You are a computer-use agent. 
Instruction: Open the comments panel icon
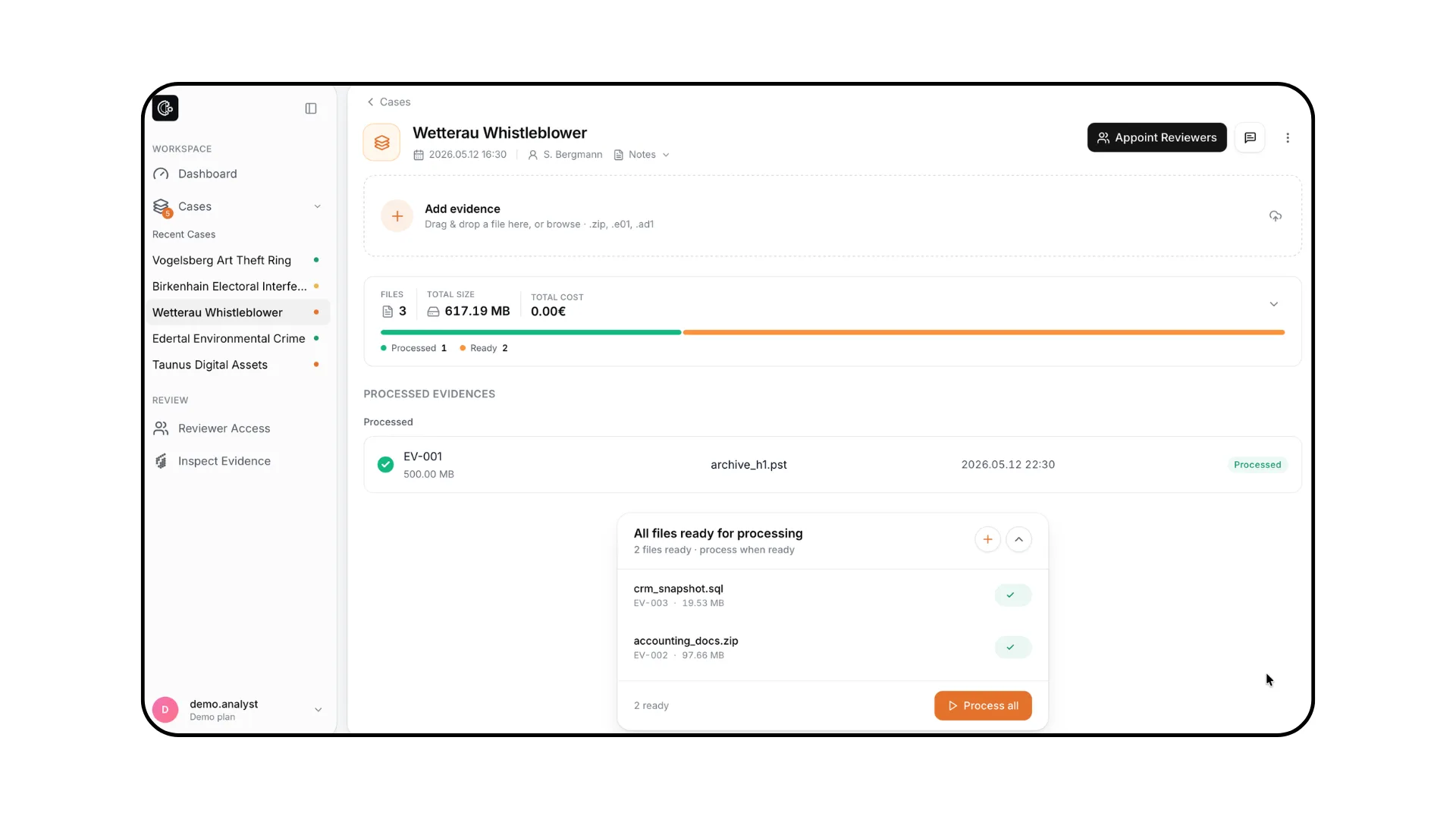(1250, 137)
